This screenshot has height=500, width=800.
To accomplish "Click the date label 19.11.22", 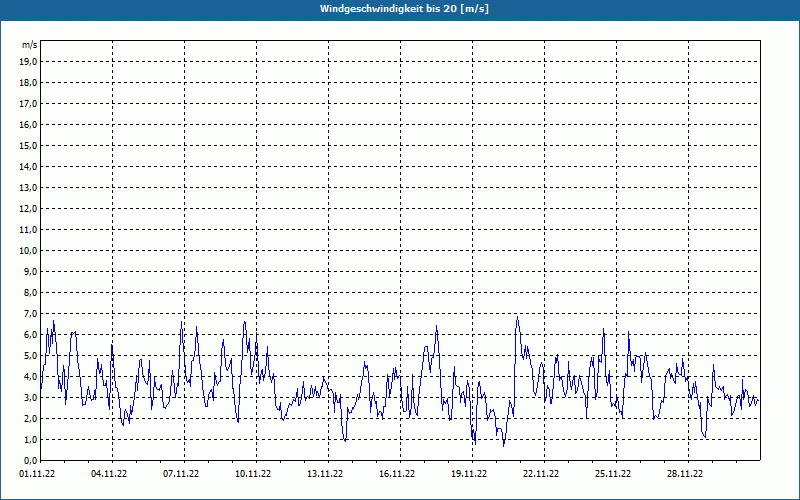I will [x=469, y=474].
